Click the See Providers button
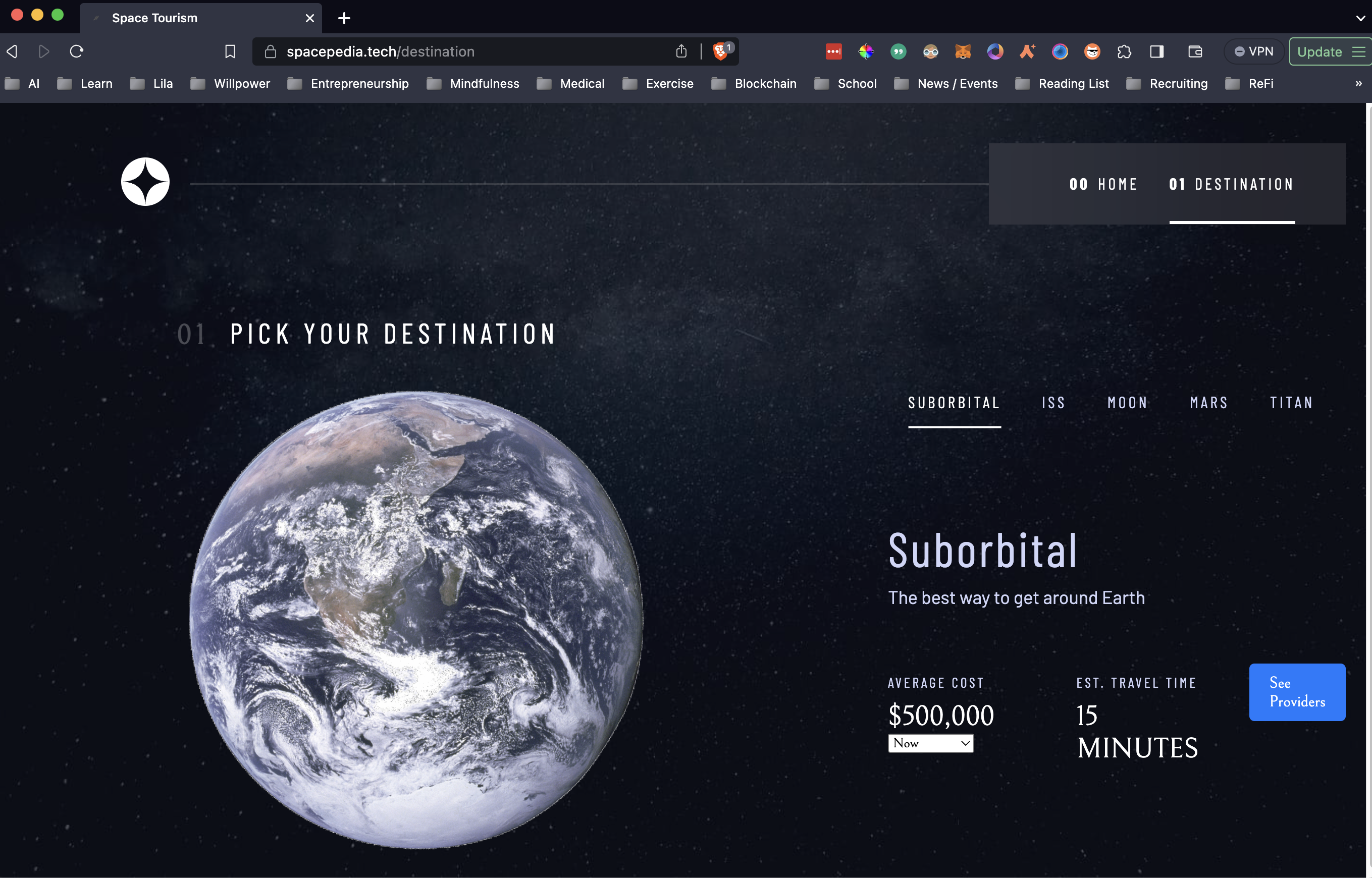This screenshot has width=1372, height=878. [1297, 692]
